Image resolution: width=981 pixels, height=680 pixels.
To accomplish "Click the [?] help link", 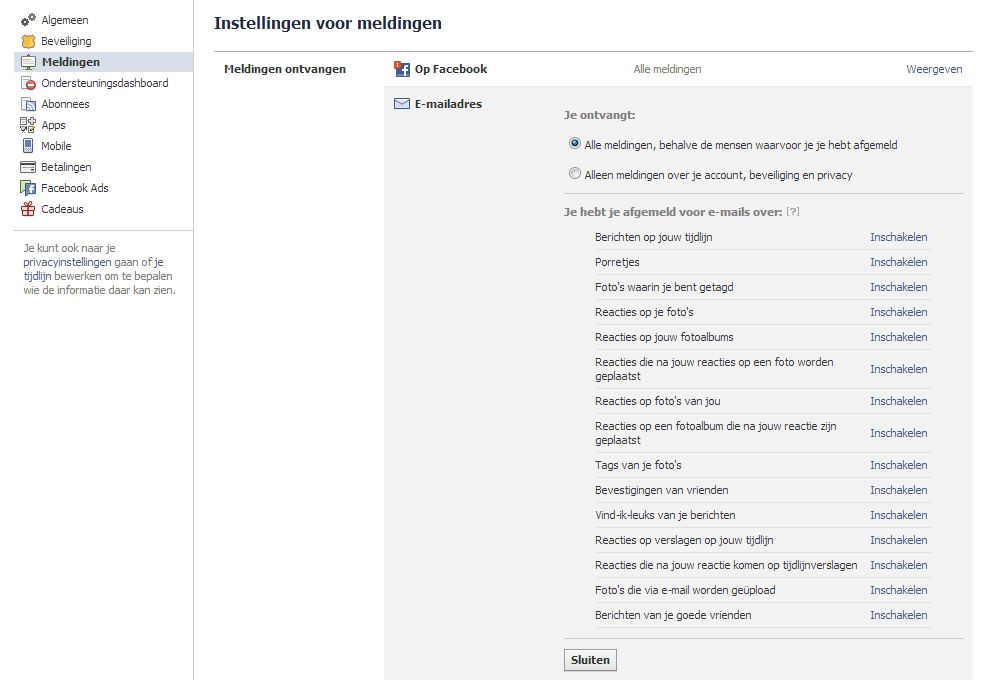I will point(793,211).
